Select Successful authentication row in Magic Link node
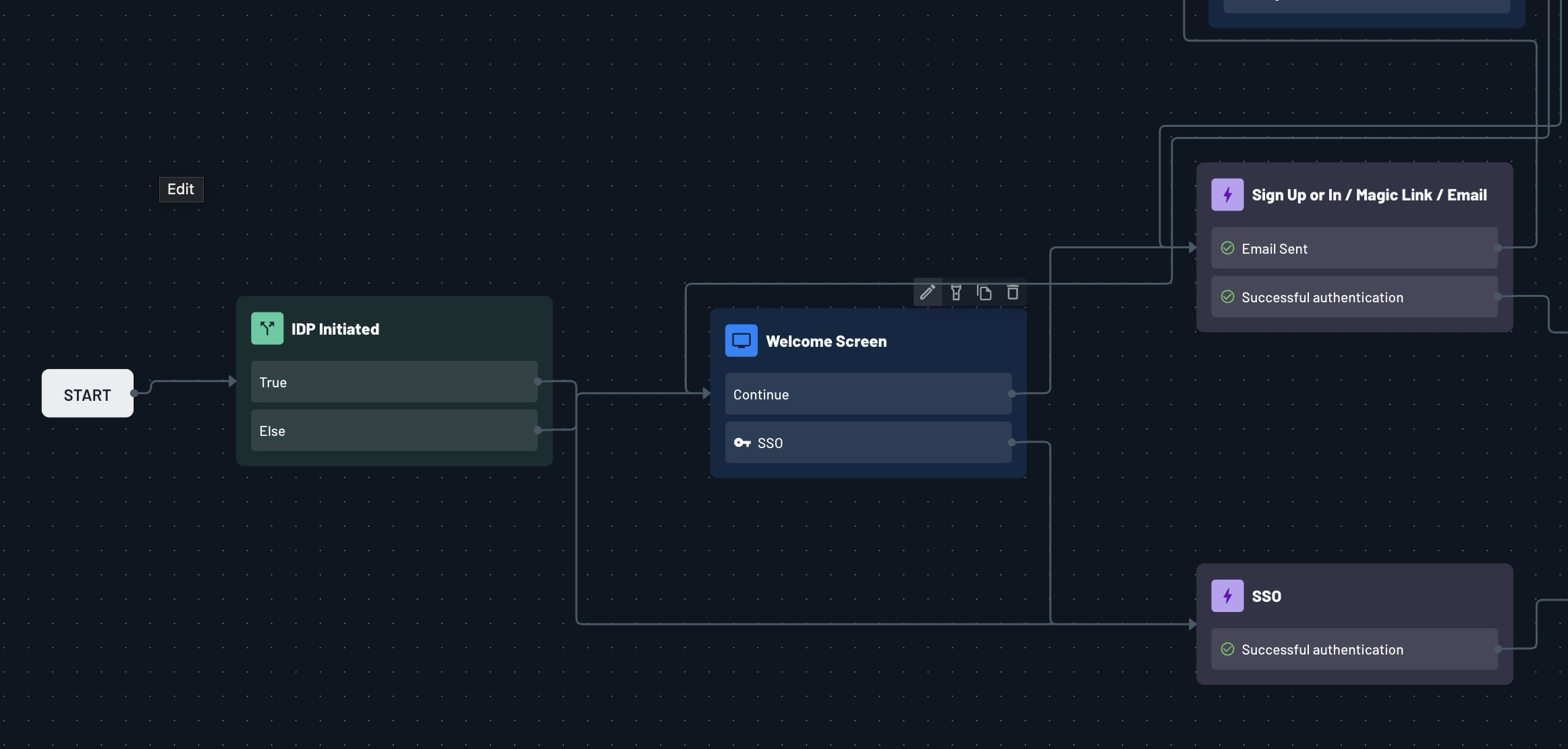Screen dimensions: 1568x749 point(1354,297)
